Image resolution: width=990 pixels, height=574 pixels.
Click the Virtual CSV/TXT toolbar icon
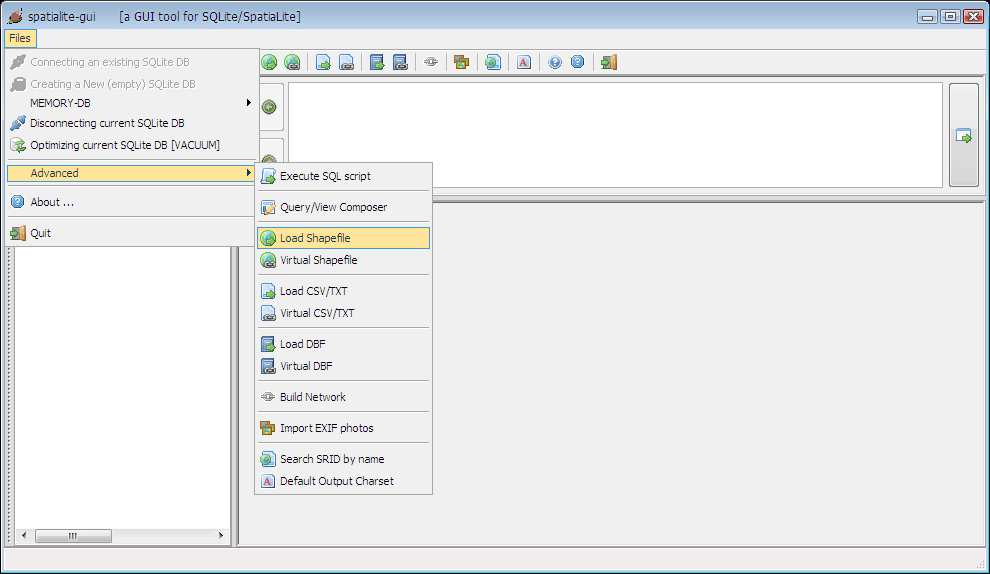point(346,62)
